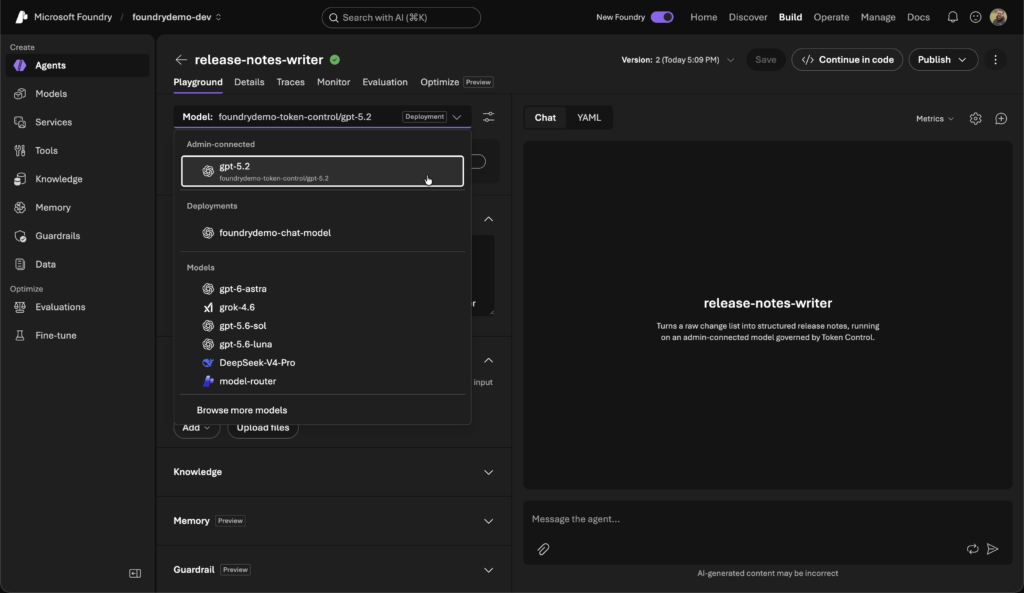
Task: Switch to the YAML tab
Action: click(589, 118)
